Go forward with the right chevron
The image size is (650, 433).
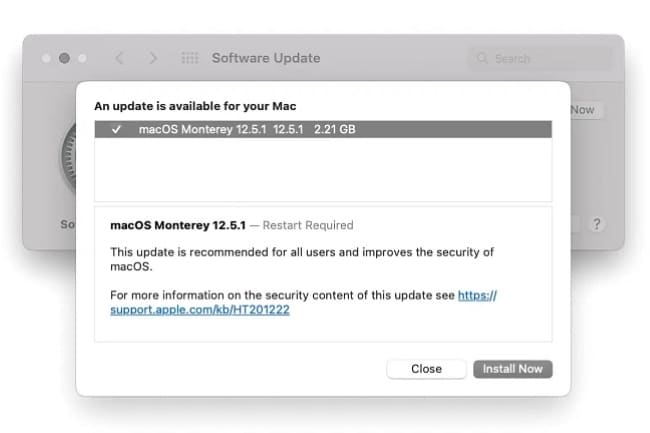tap(153, 58)
